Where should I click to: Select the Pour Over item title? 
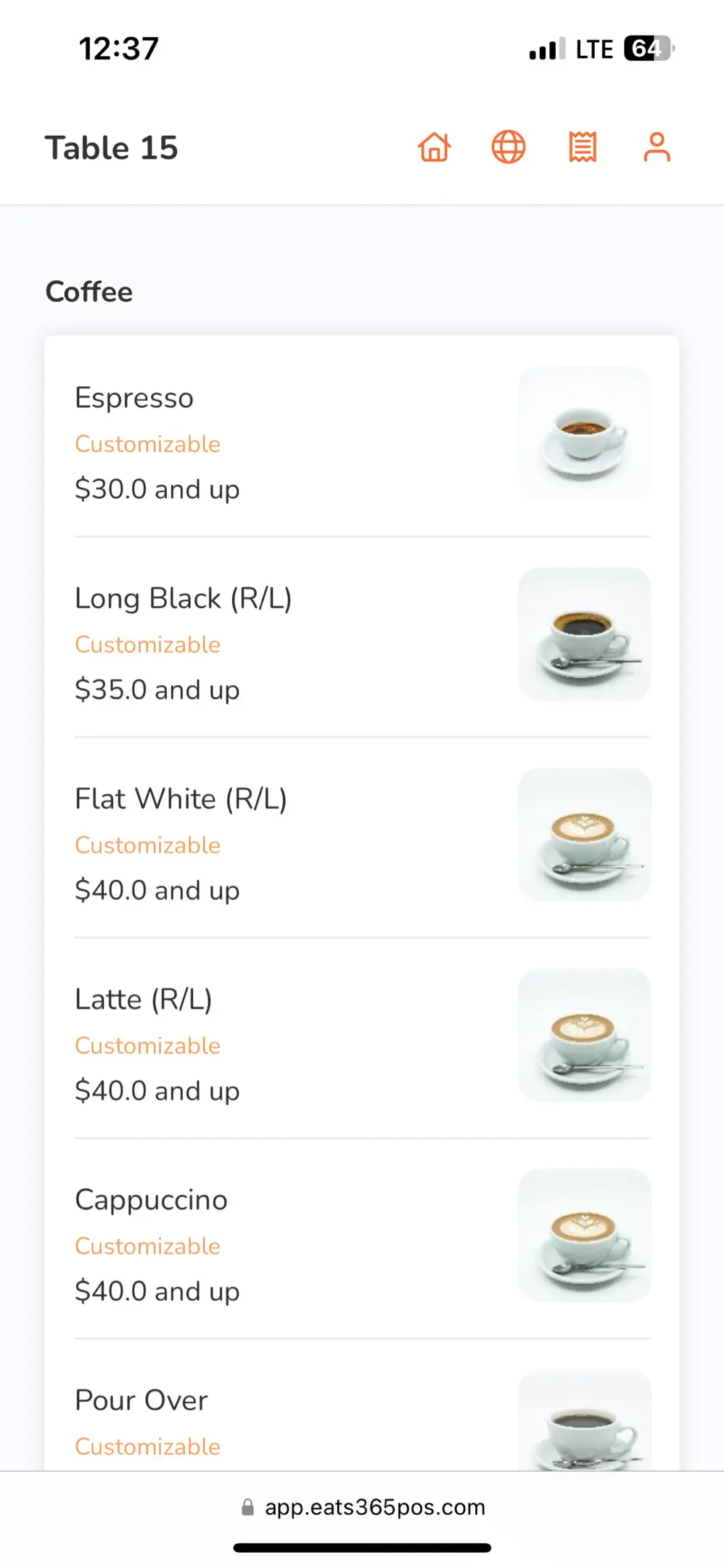[141, 1400]
